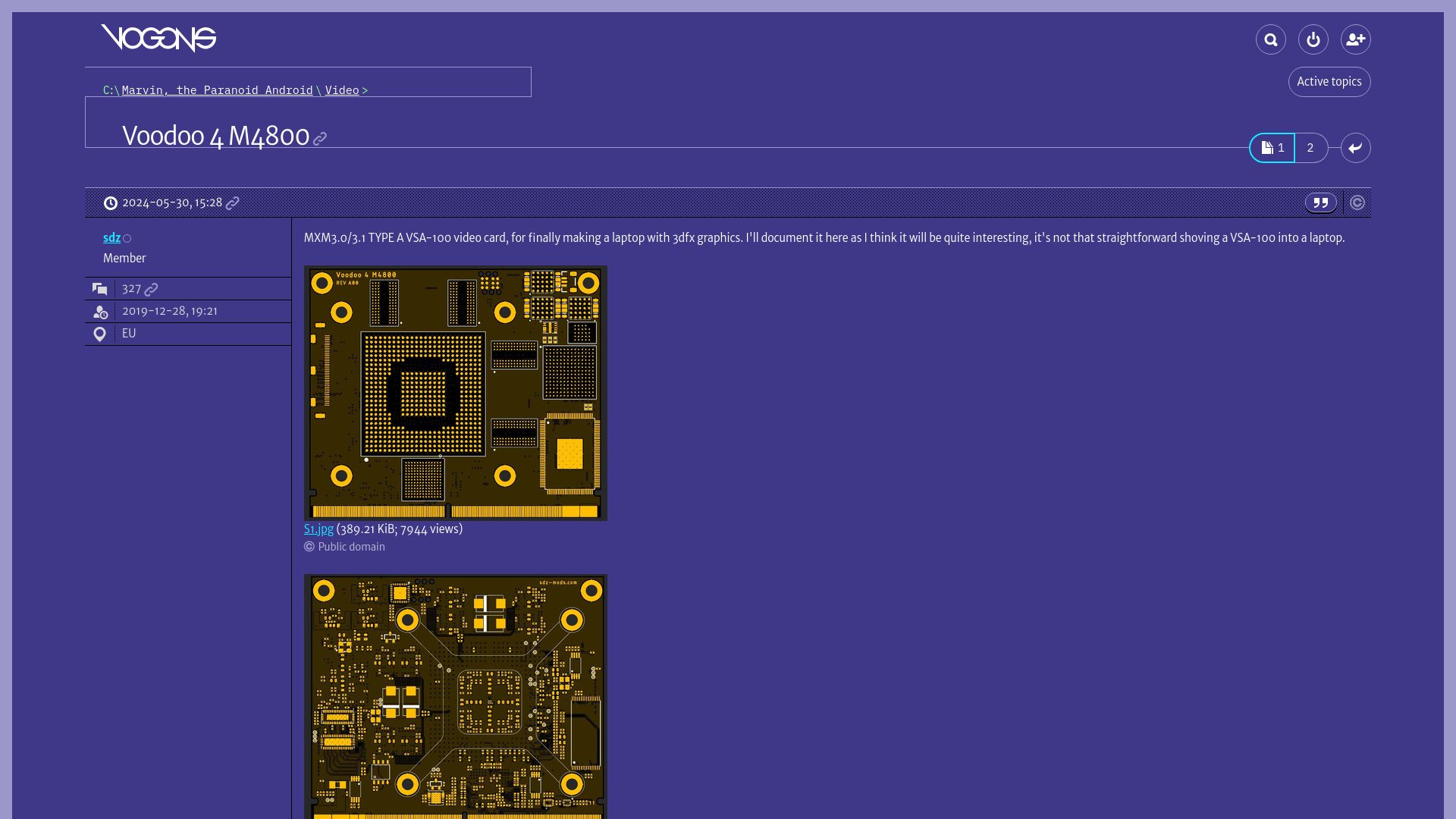Click link icon next to 327 posts

152,290
